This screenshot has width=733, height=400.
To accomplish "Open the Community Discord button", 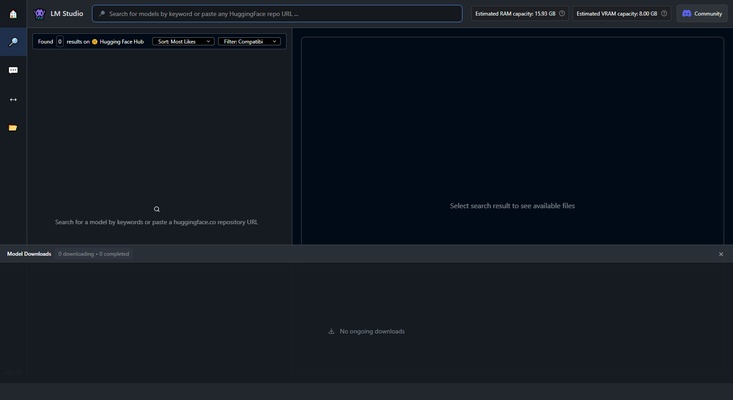I will (x=702, y=14).
